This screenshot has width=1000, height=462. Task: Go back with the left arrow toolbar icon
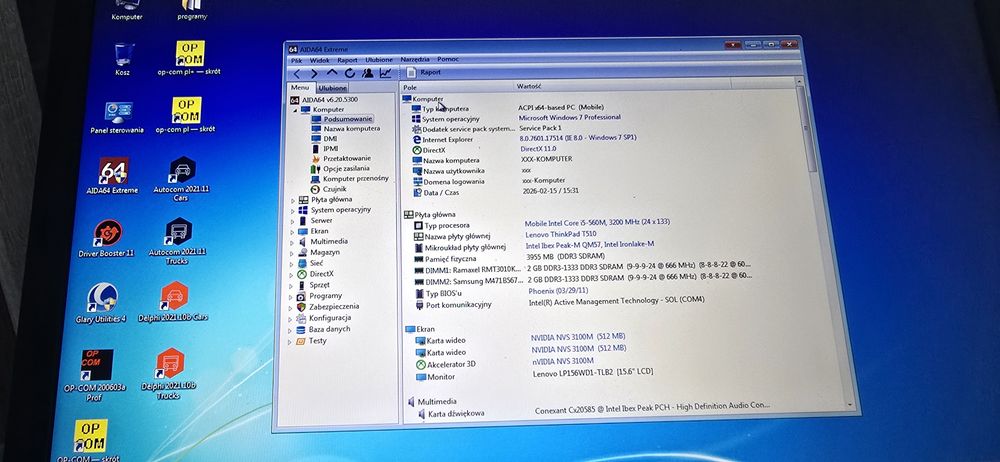click(297, 73)
